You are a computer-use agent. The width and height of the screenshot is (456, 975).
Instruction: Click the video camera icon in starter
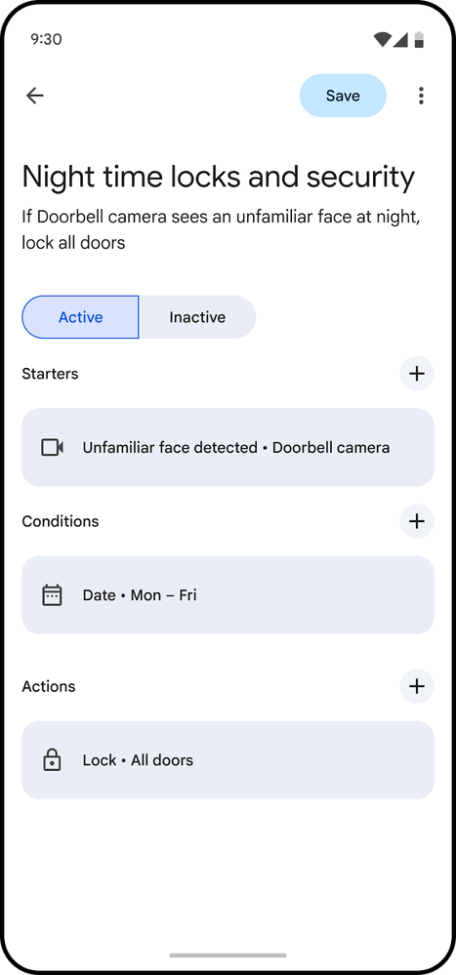click(52, 447)
